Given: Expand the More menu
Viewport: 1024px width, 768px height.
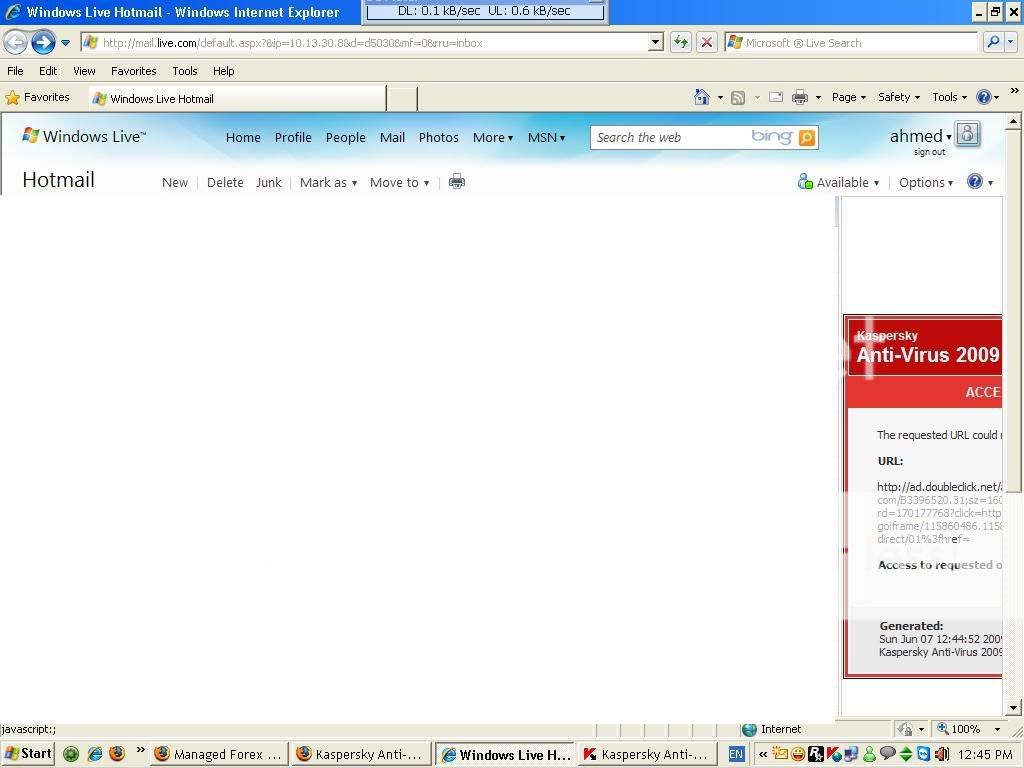Looking at the screenshot, I should (493, 137).
